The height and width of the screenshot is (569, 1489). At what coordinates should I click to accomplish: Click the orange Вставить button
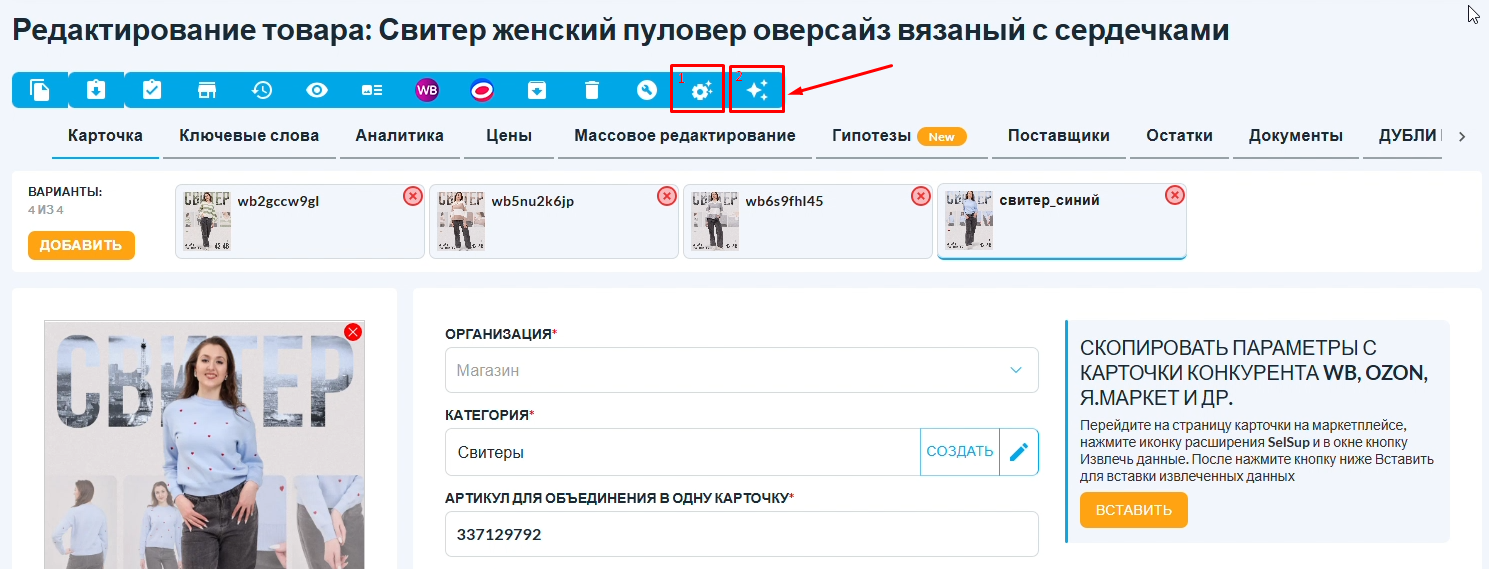tap(1133, 510)
